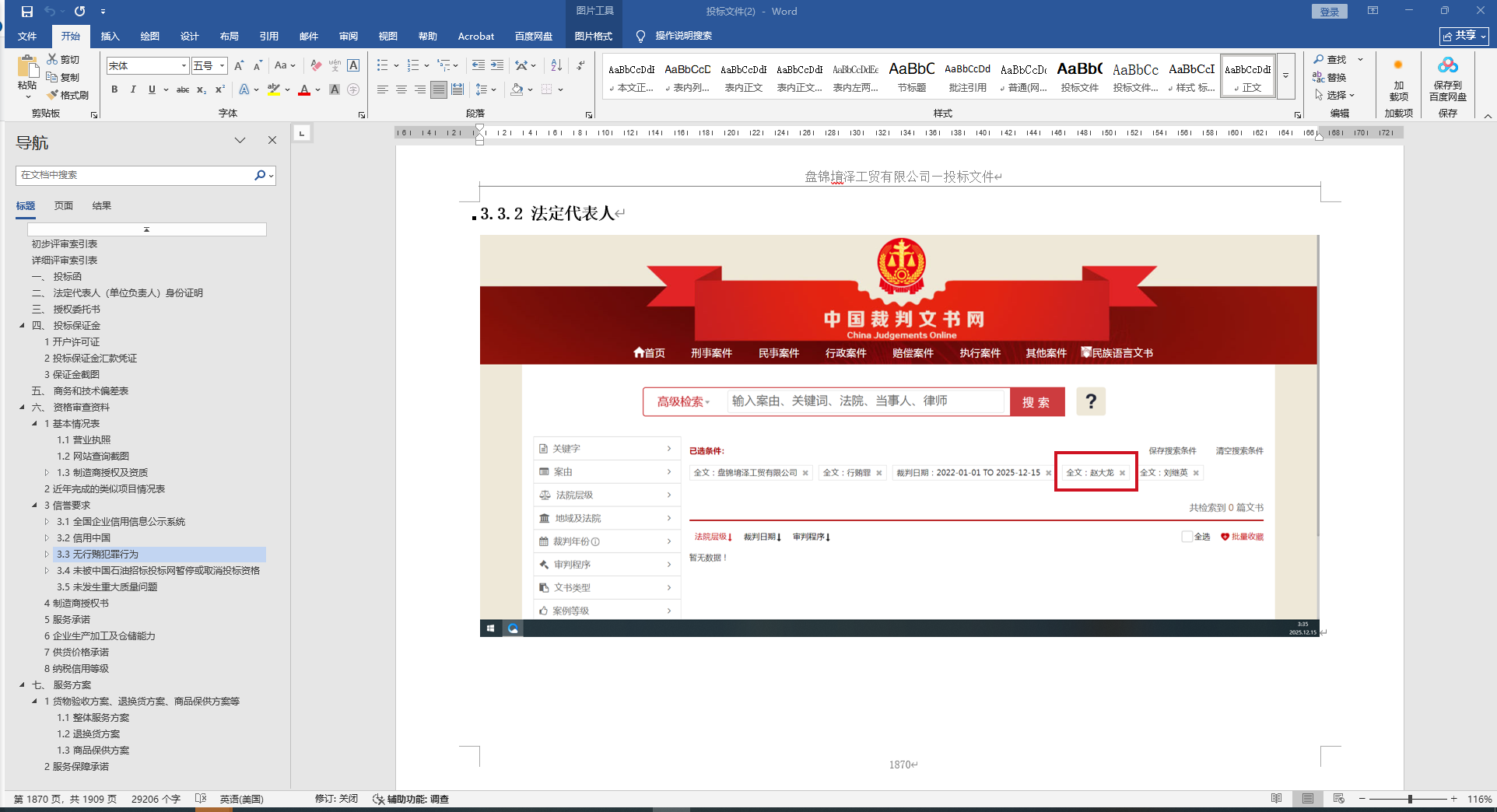This screenshot has height=812, width=1497.
Task: Toggle underline formatting
Action: (152, 89)
